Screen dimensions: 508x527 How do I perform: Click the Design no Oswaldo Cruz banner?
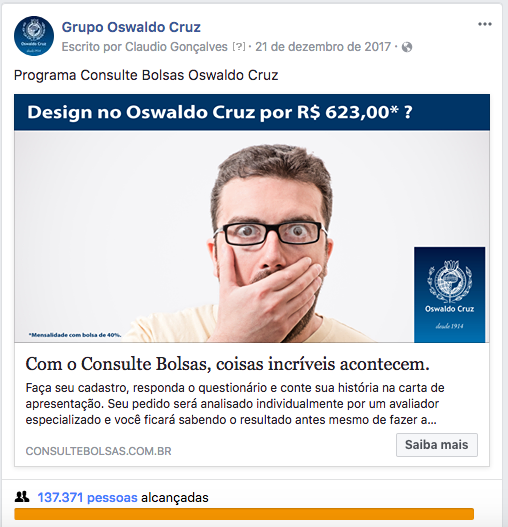252,112
